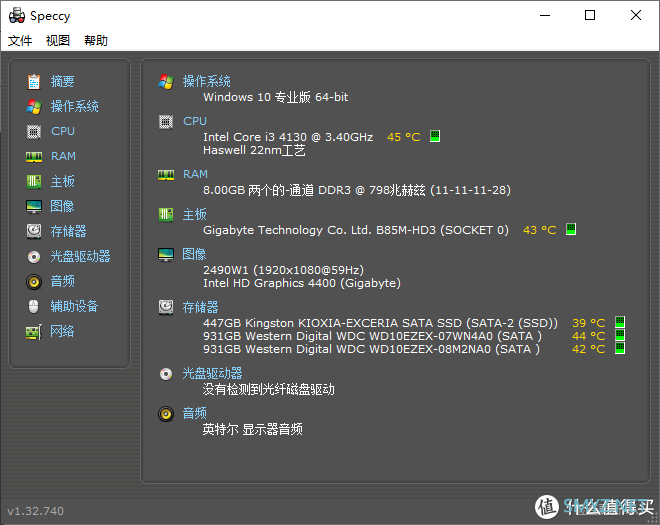
Task: Click the 447GB Kingston KIOXIA-EXCERIA SSD entry
Action: (380, 323)
